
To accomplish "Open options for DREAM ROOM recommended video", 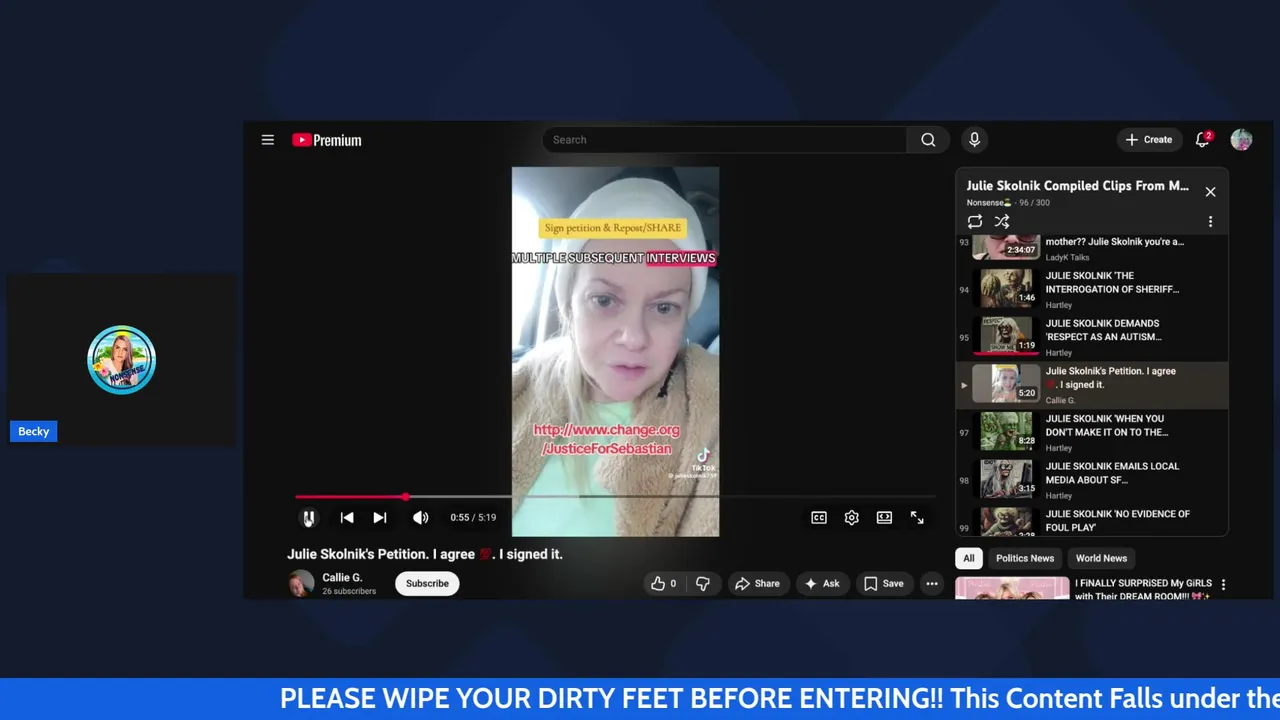I will click(1223, 585).
